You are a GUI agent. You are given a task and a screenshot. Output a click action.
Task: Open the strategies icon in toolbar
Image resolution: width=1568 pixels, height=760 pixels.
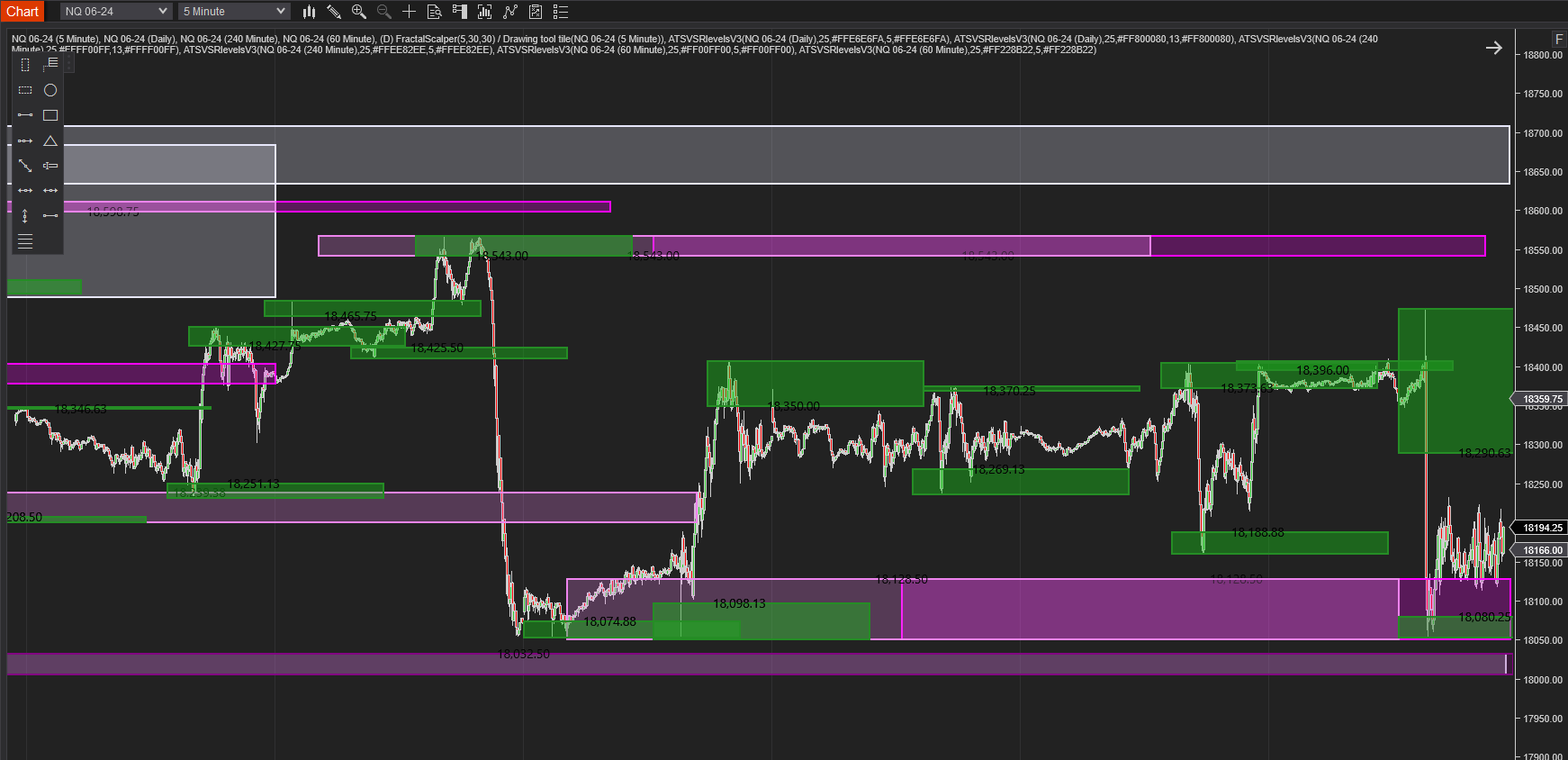pos(510,12)
